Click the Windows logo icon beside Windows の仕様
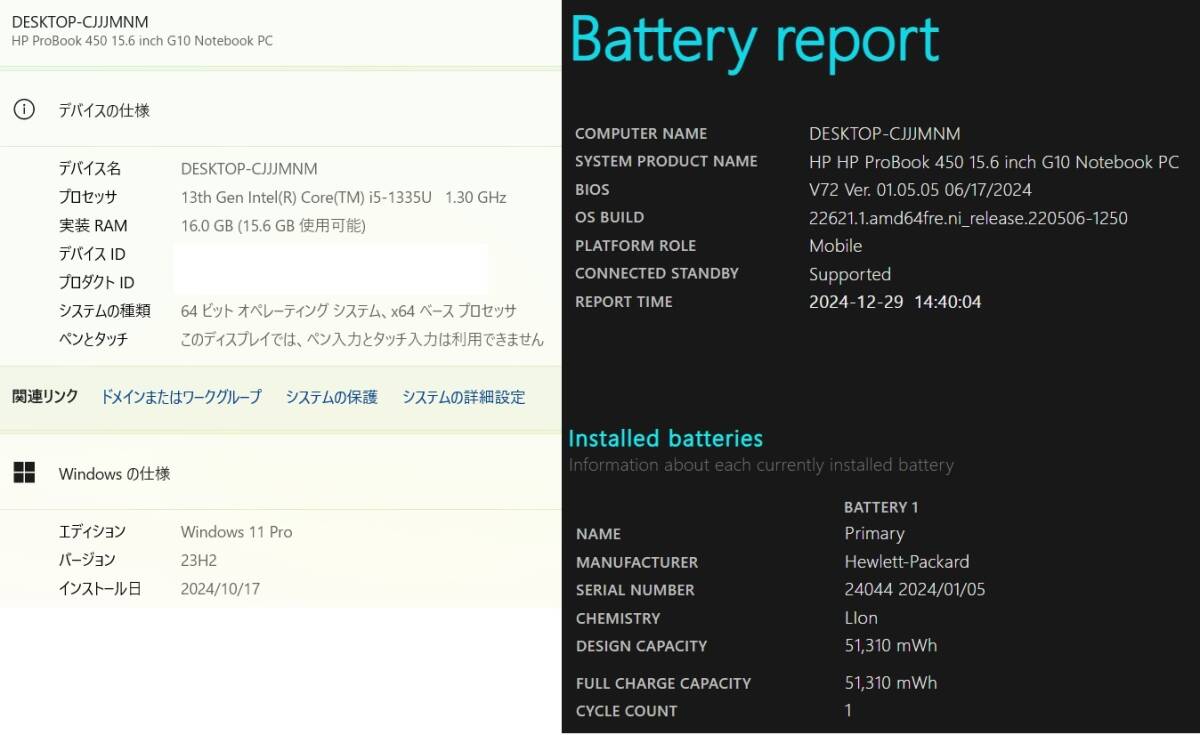Screen dimensions: 1200x735 (24, 473)
